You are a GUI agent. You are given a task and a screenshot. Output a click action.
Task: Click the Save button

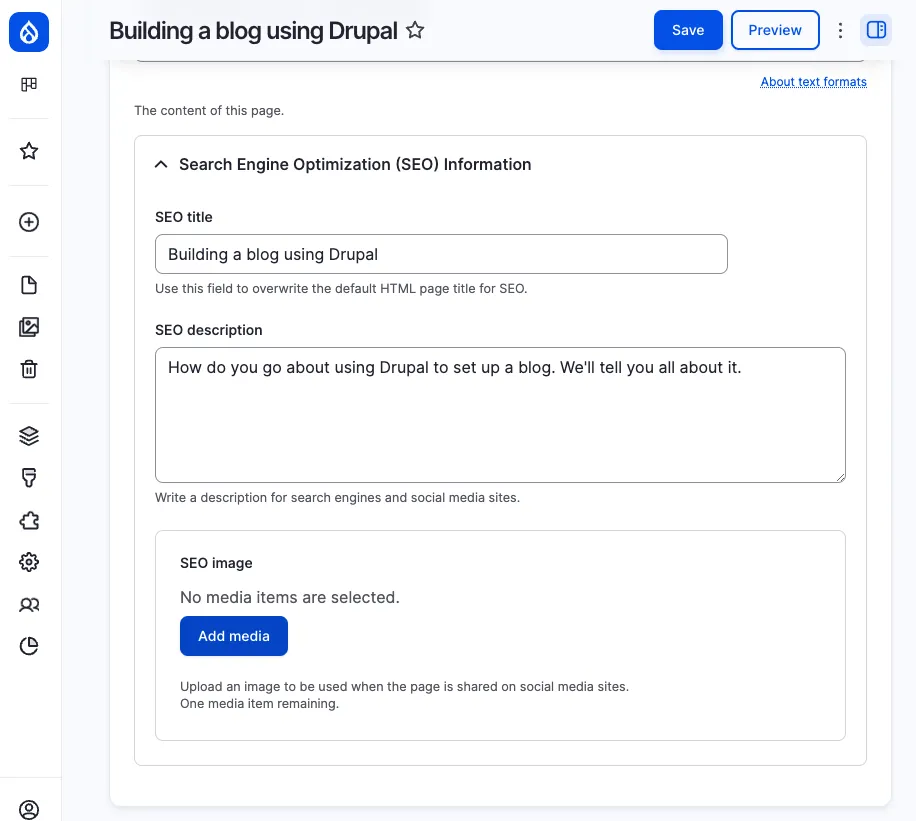pyautogui.click(x=688, y=30)
